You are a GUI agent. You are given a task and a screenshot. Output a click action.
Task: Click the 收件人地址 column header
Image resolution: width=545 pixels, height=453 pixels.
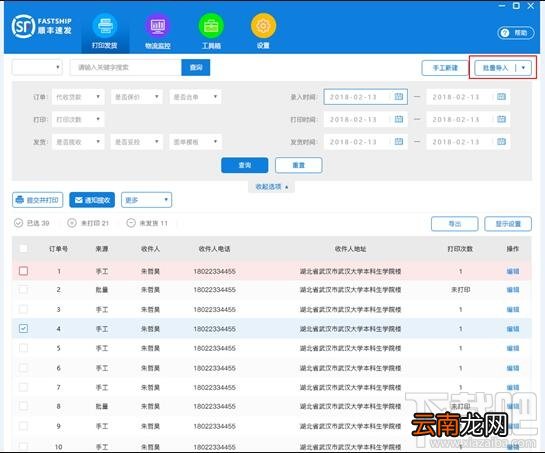tap(350, 249)
